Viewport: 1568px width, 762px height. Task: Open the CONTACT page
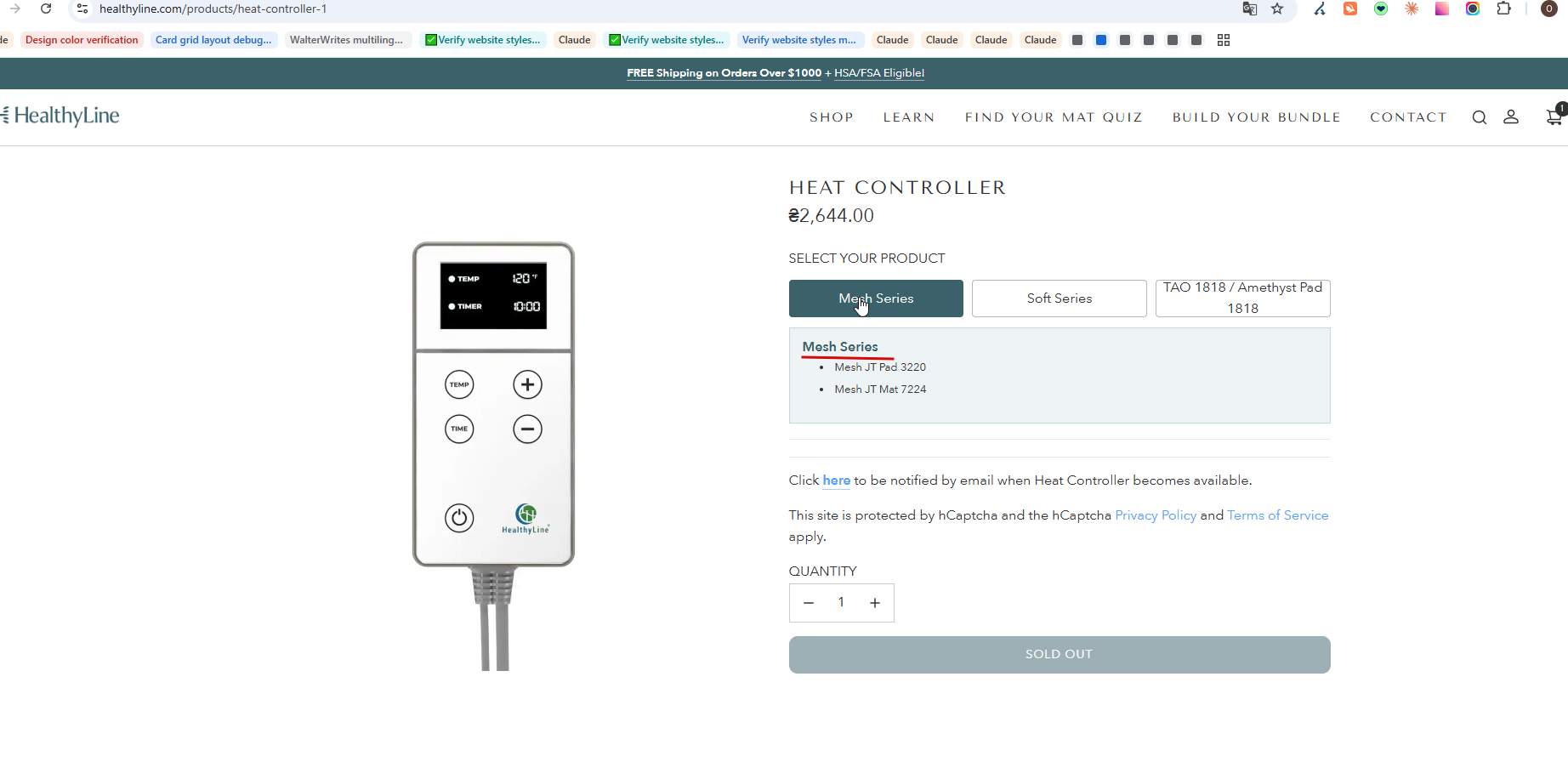[1408, 117]
